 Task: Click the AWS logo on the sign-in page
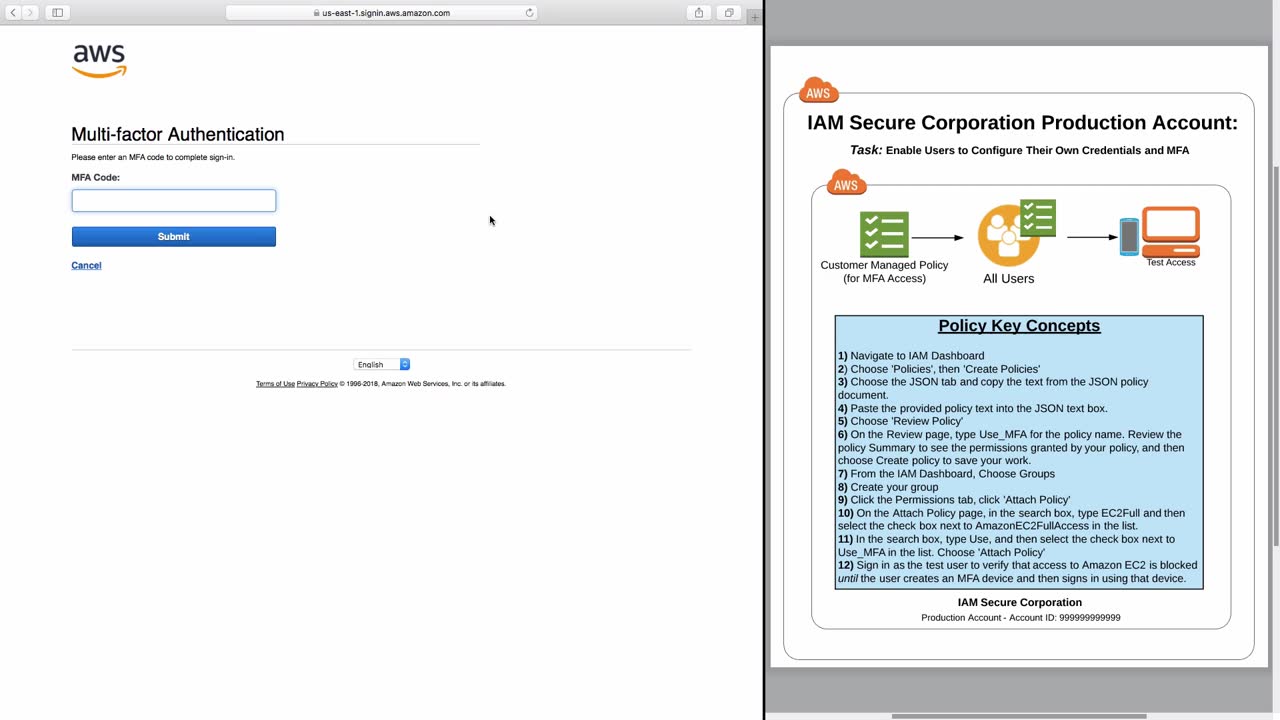click(x=100, y=61)
